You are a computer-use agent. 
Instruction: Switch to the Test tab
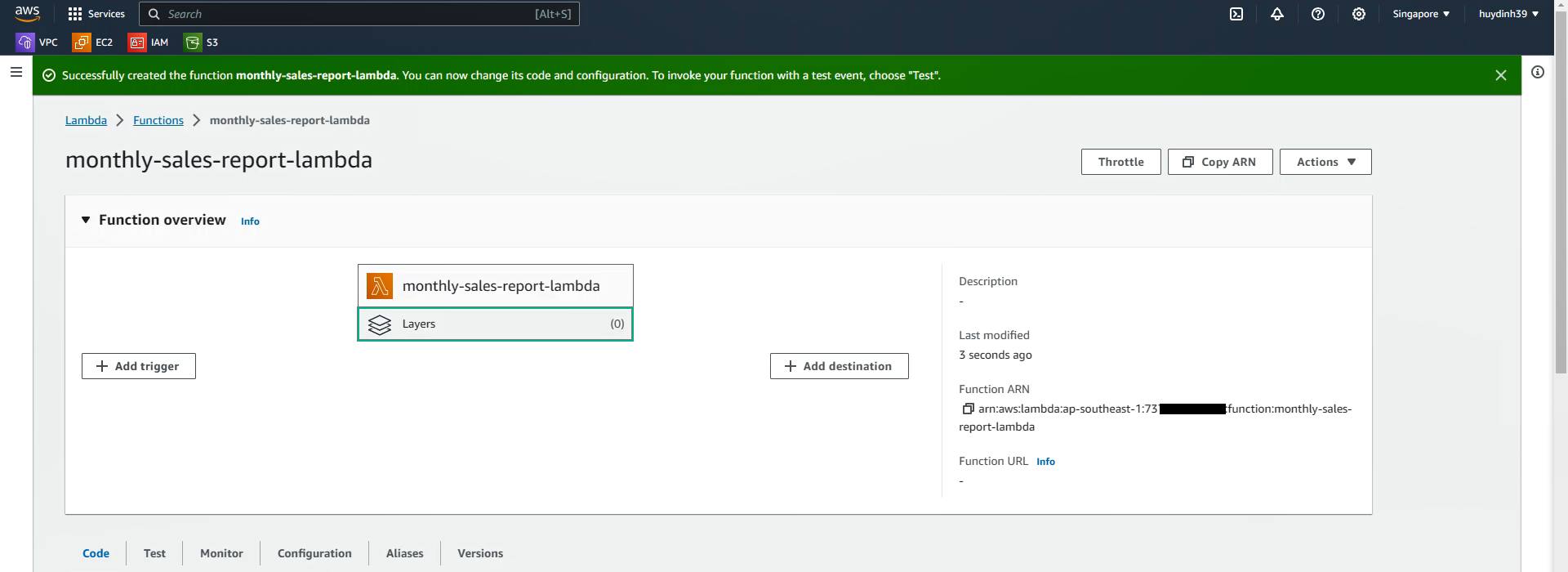point(154,553)
